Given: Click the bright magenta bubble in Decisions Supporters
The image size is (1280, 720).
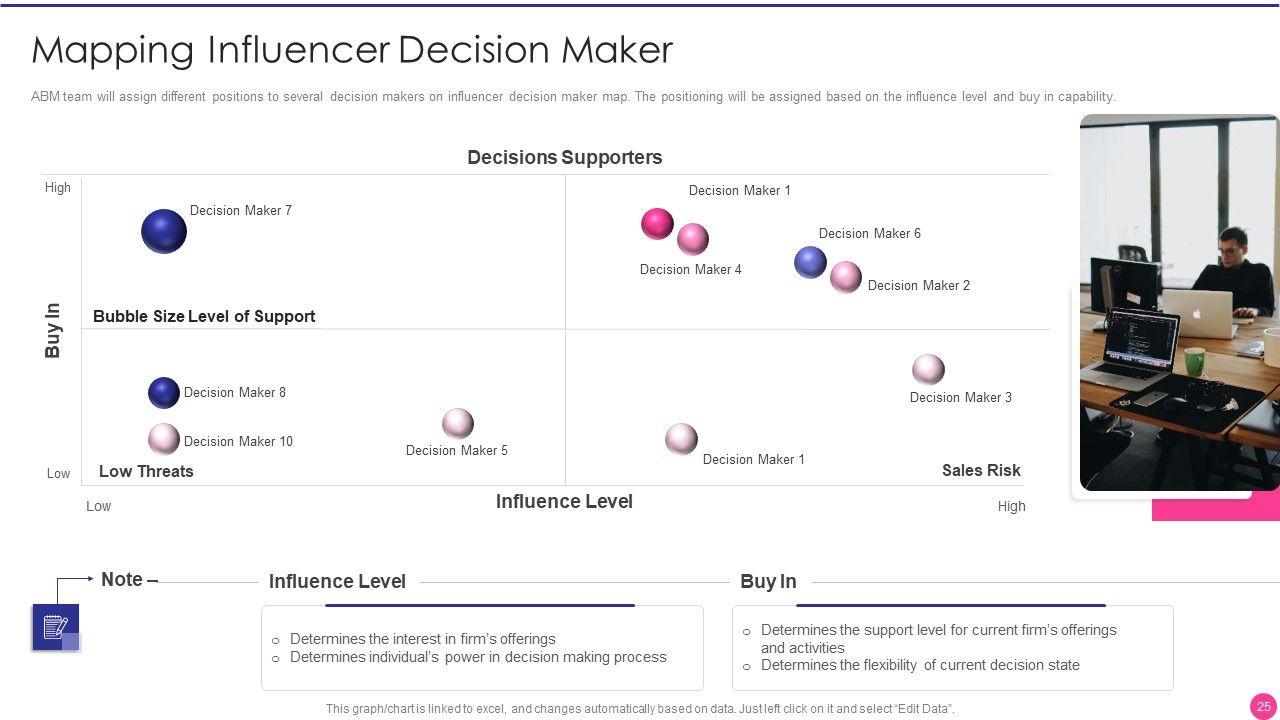Looking at the screenshot, I should (x=657, y=223).
